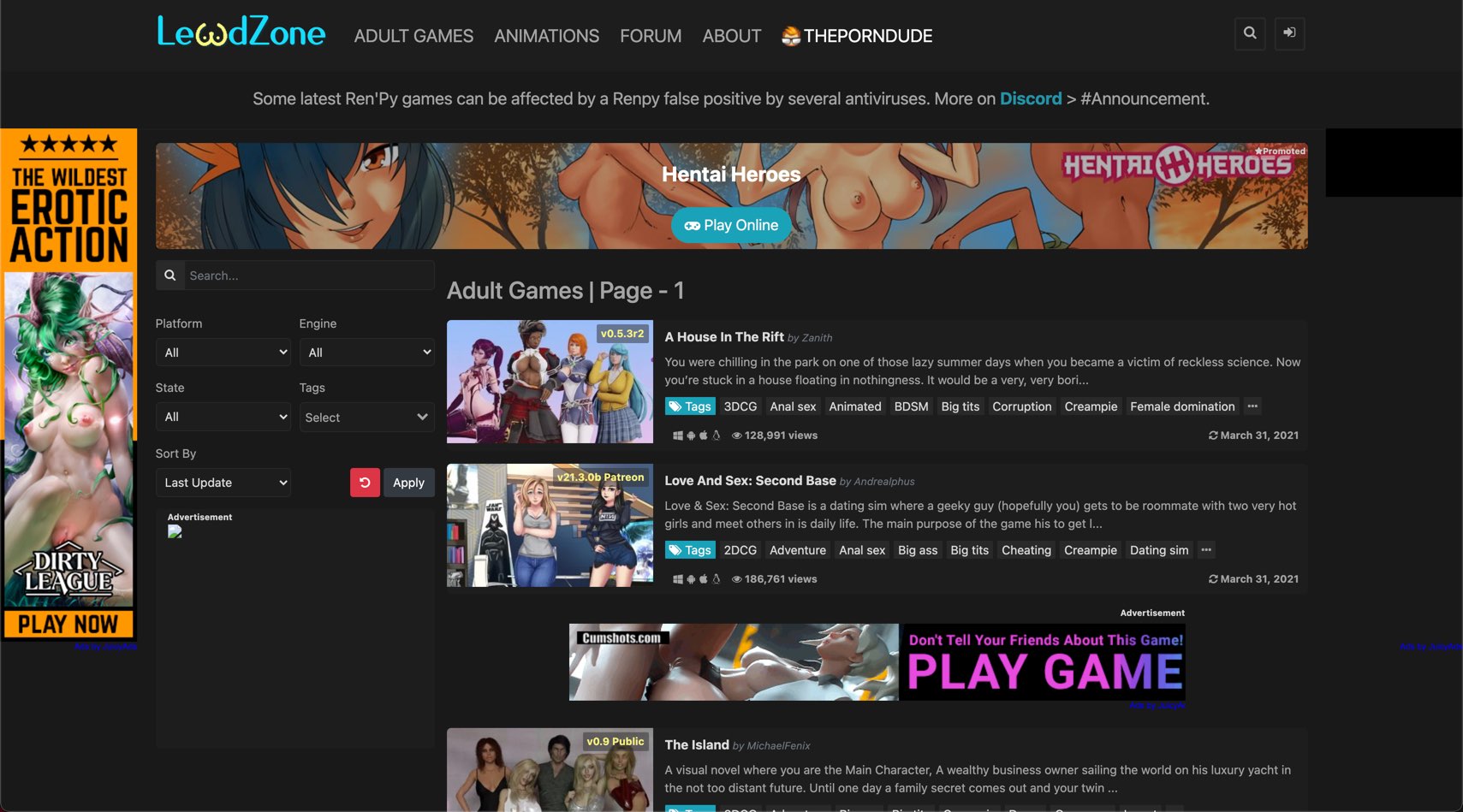Open The Island game title

(x=697, y=745)
